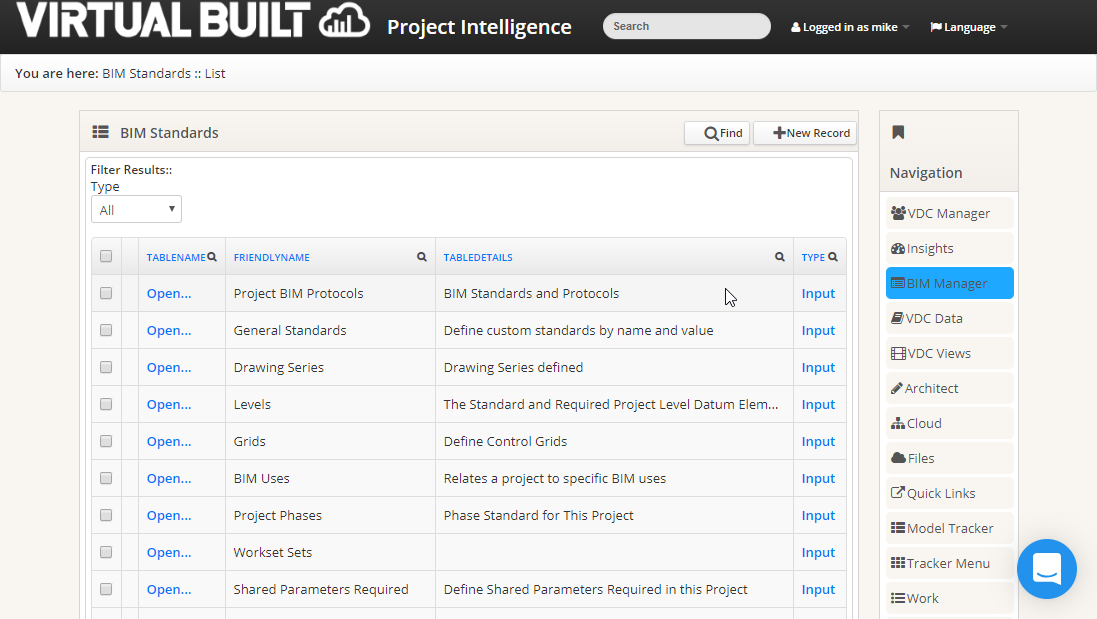
Task: Click search icon in TABLEDETAILS column header
Action: [x=779, y=257]
